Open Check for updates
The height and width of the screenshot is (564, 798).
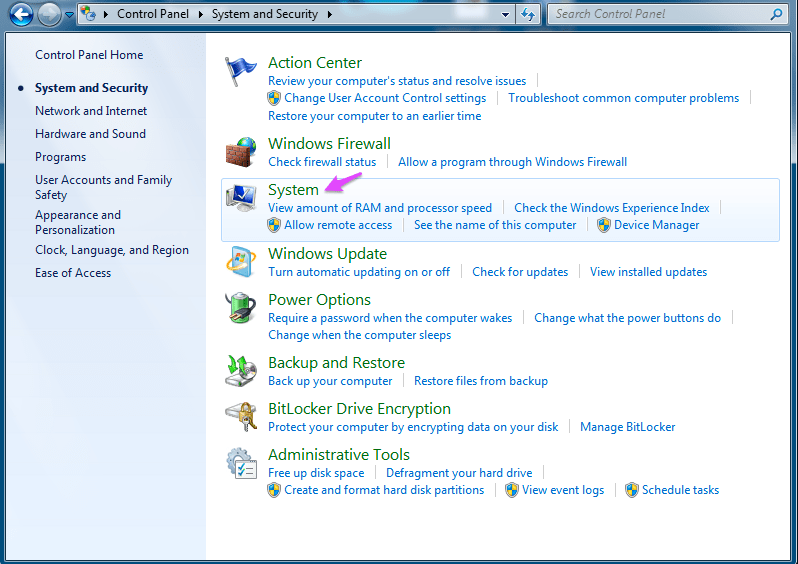[520, 272]
